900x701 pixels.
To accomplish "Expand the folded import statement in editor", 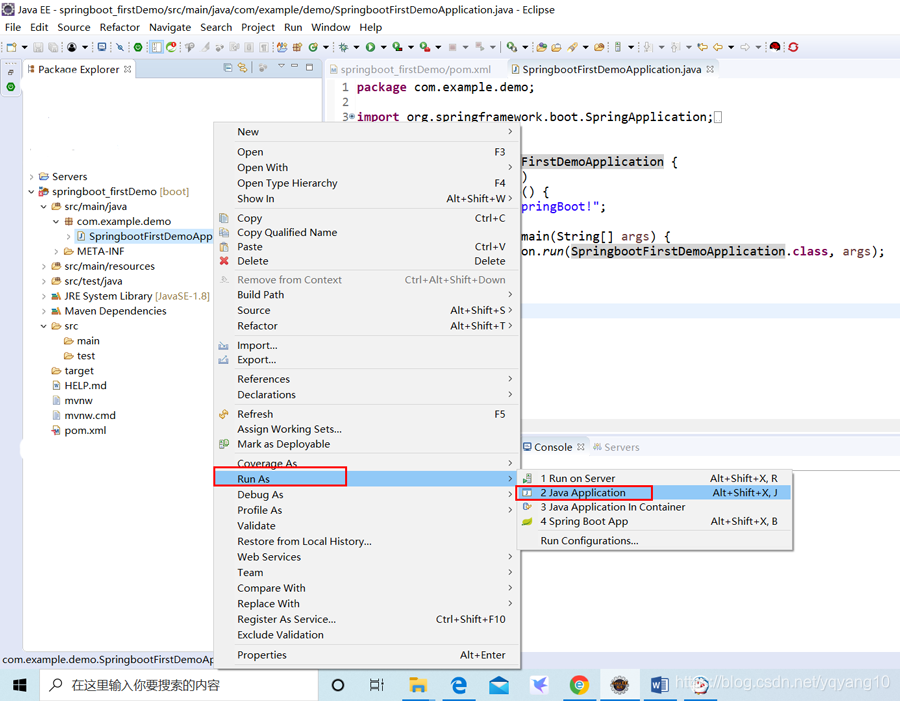I will 352,117.
